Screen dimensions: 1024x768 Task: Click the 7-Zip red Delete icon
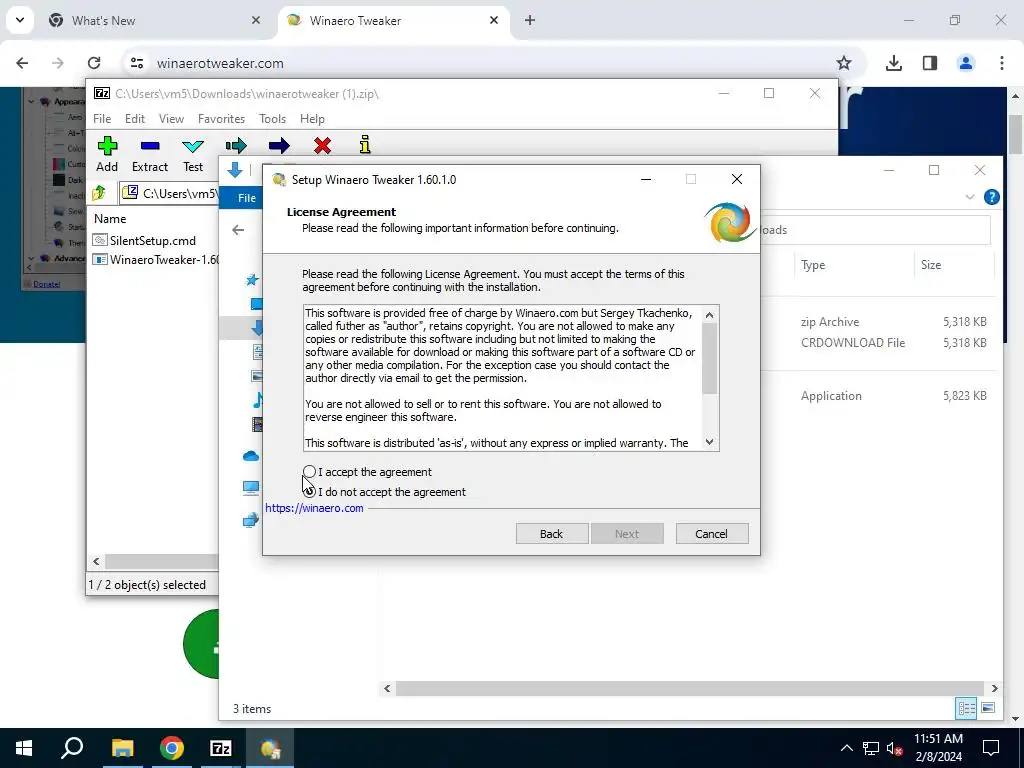click(322, 146)
